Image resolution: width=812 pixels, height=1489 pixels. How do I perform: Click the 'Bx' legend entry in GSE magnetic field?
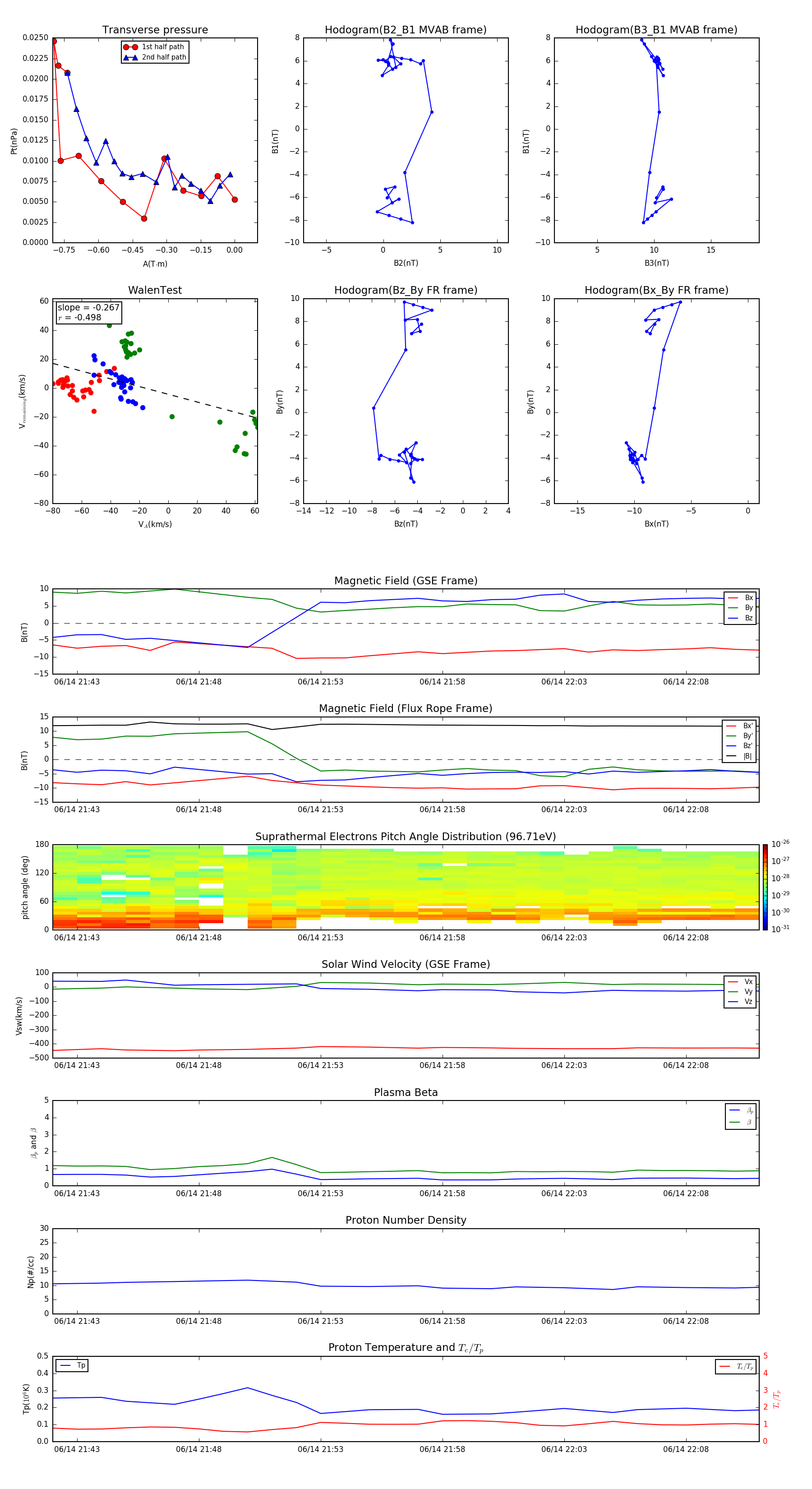point(740,598)
